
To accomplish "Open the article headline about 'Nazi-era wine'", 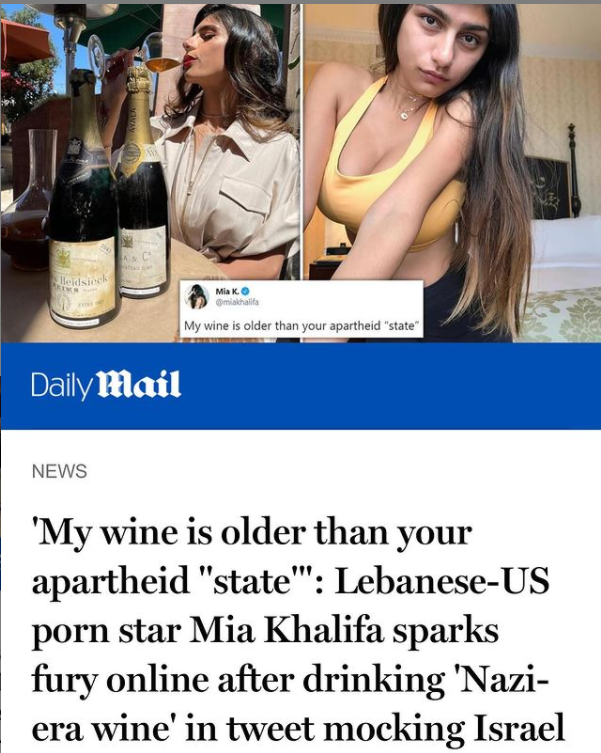I will pos(298,631).
